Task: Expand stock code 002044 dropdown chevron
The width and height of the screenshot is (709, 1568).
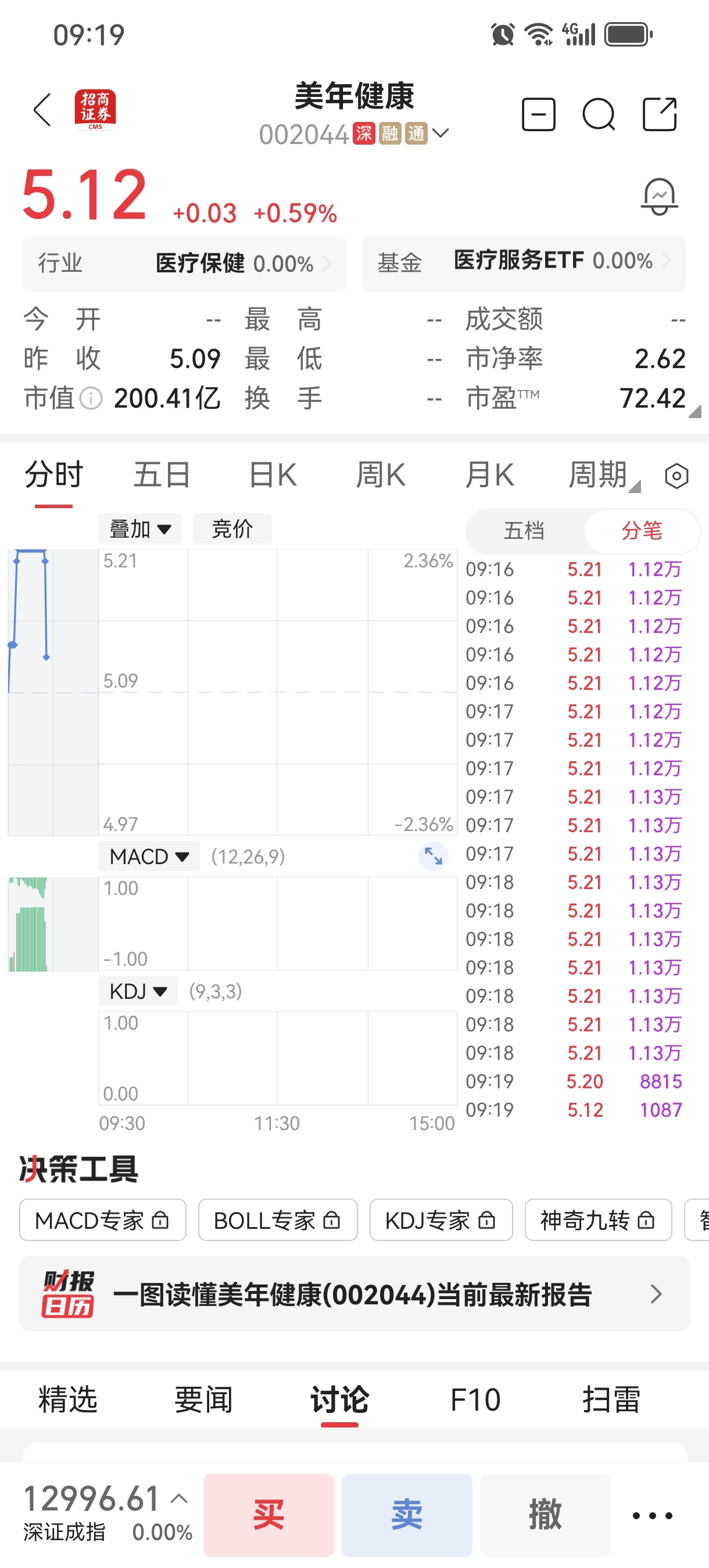Action: (x=441, y=134)
